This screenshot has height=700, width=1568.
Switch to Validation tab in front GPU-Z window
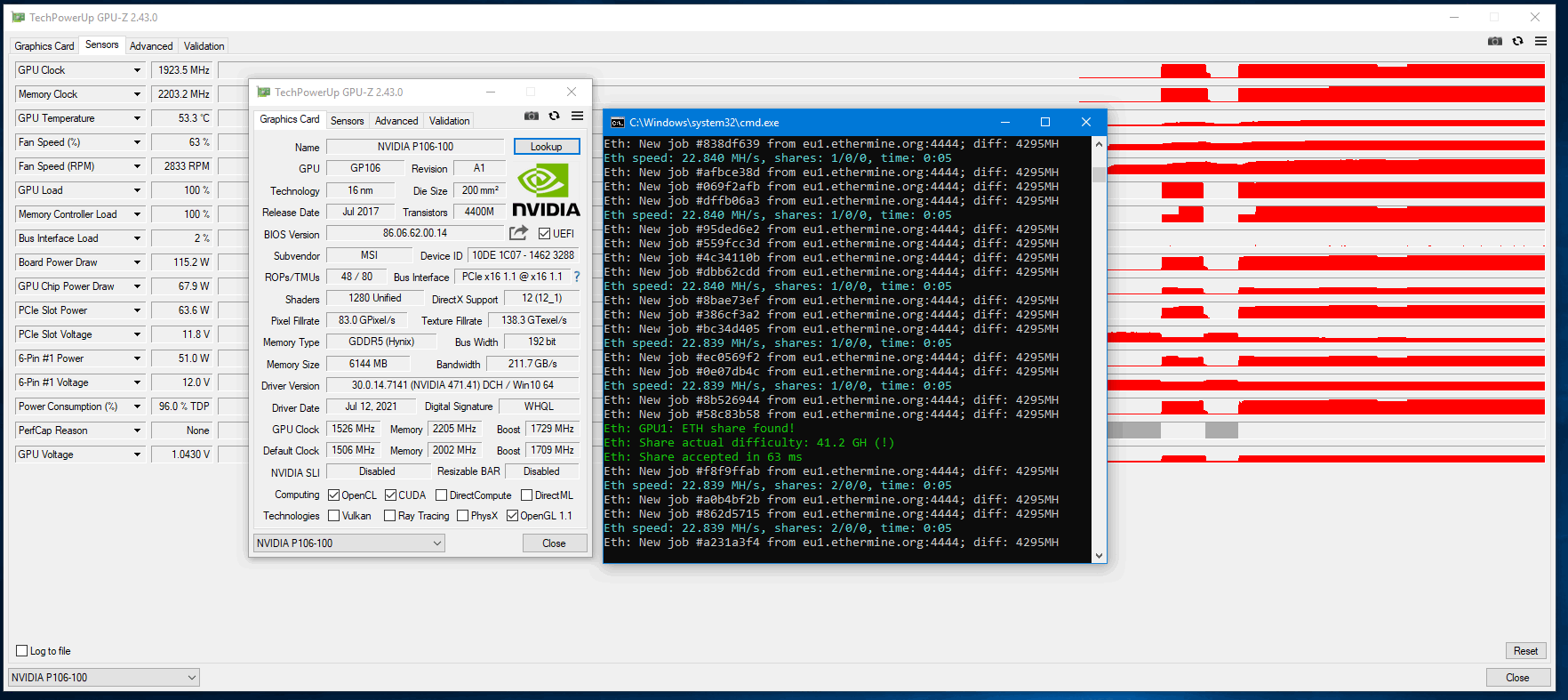tap(449, 121)
